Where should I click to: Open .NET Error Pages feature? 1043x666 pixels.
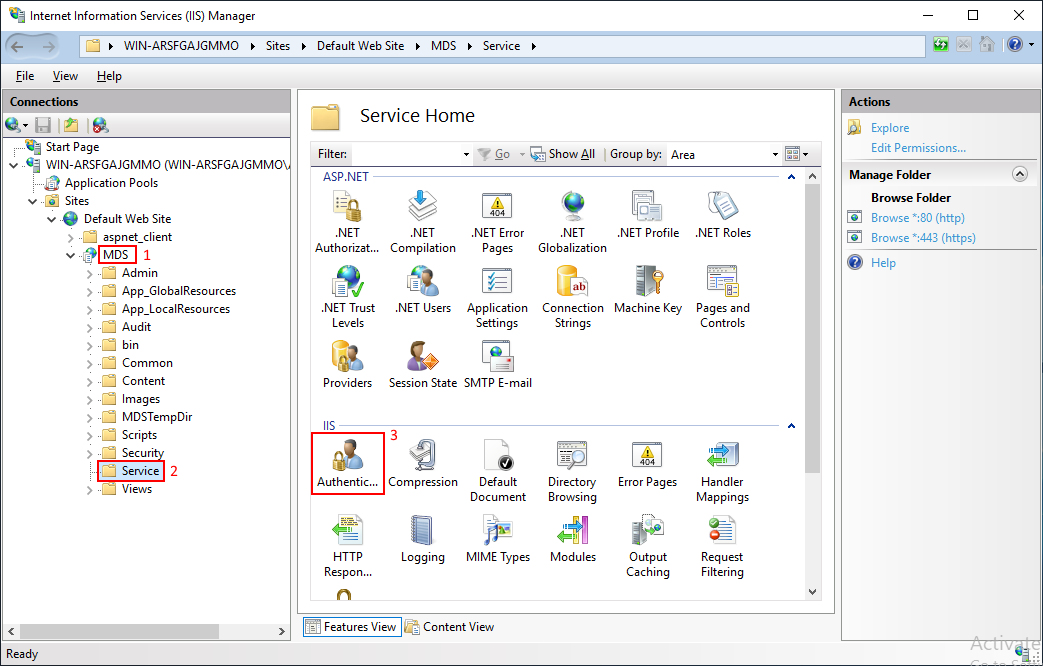click(x=497, y=222)
